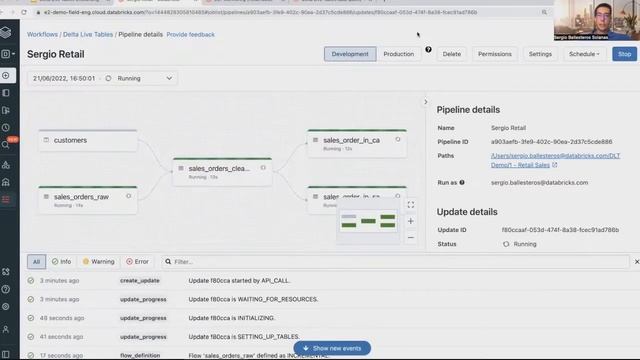Viewport: 640px width, 360px height.
Task: Click the external link icon after Retail Sales
Action: point(555,165)
